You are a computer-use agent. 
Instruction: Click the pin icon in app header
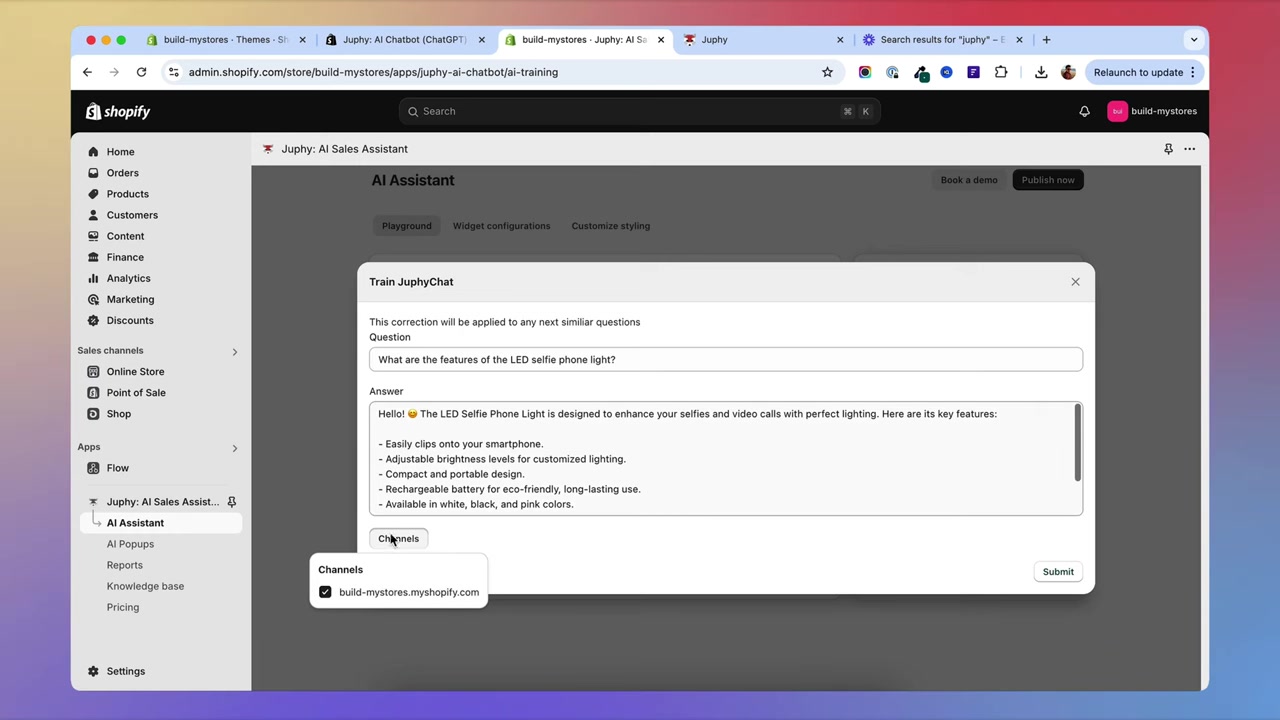click(1168, 149)
